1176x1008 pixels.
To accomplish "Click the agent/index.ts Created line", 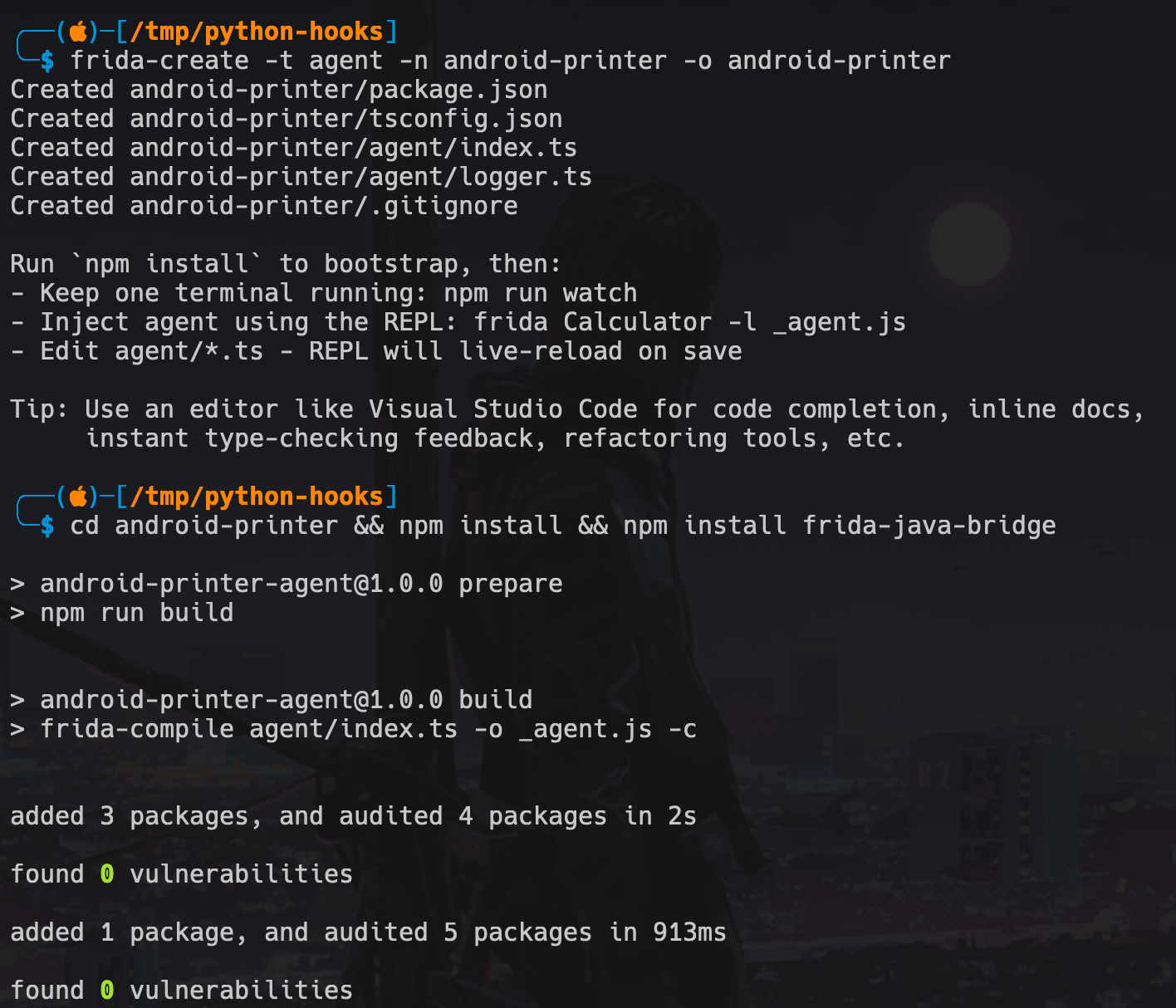I will point(294,148).
